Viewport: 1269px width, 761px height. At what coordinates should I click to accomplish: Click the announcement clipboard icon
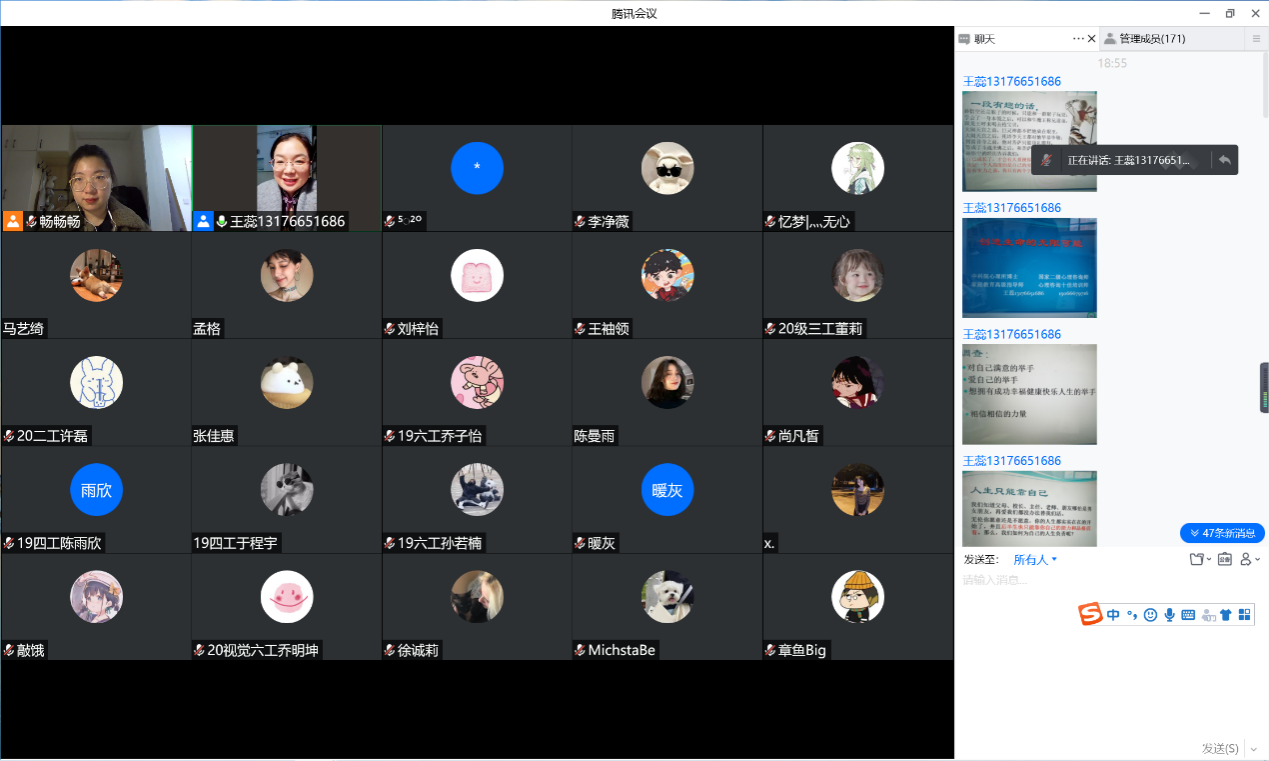(x=1224, y=559)
